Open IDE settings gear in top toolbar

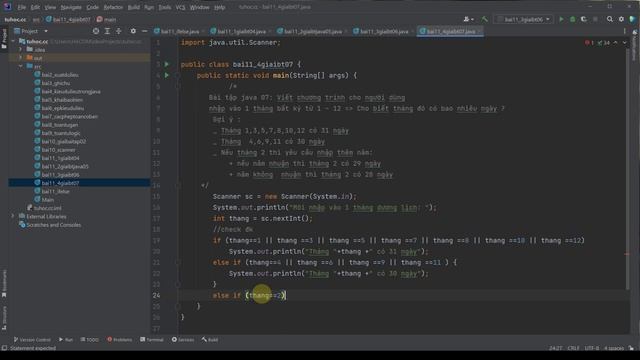coord(621,19)
